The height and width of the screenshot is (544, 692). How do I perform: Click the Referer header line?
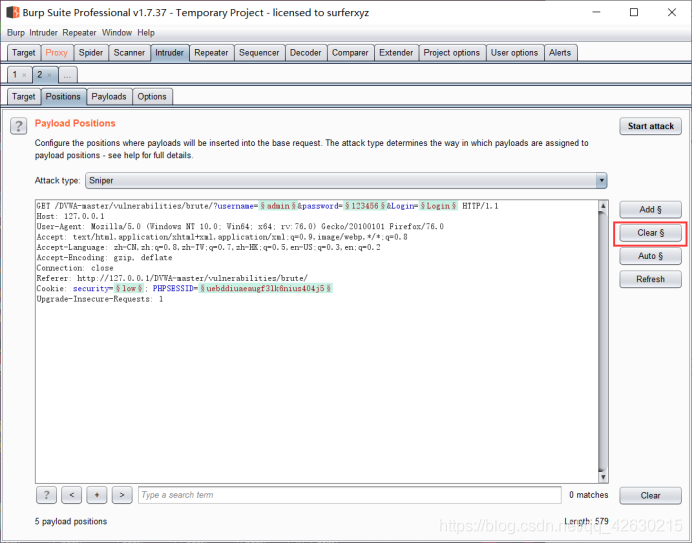point(172,278)
